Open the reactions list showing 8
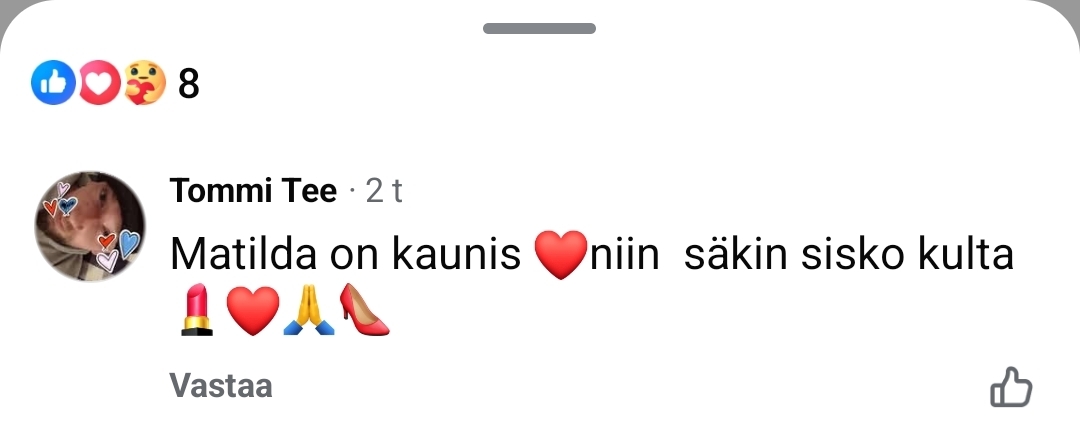 pos(188,84)
